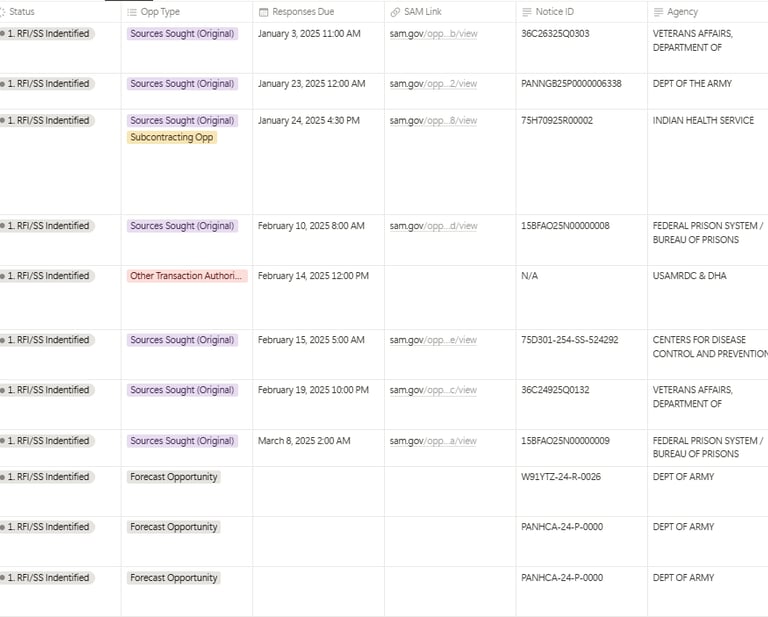This screenshot has width=768, height=617.
Task: Click the Responses Due calendar icon
Action: 263,12
